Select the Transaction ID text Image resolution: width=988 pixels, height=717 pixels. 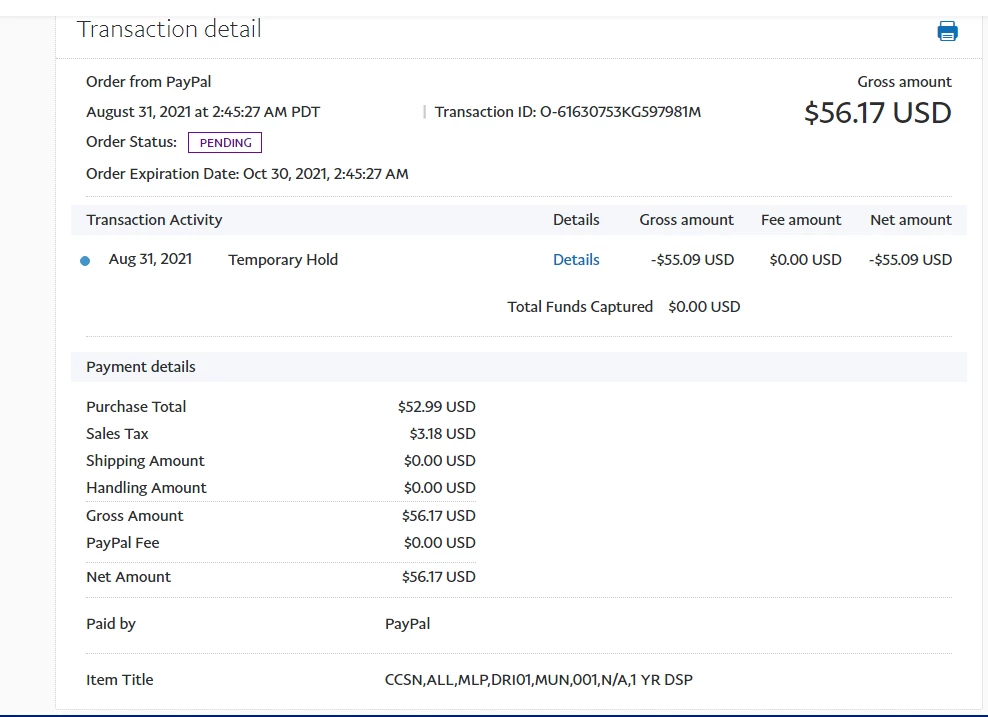point(568,112)
